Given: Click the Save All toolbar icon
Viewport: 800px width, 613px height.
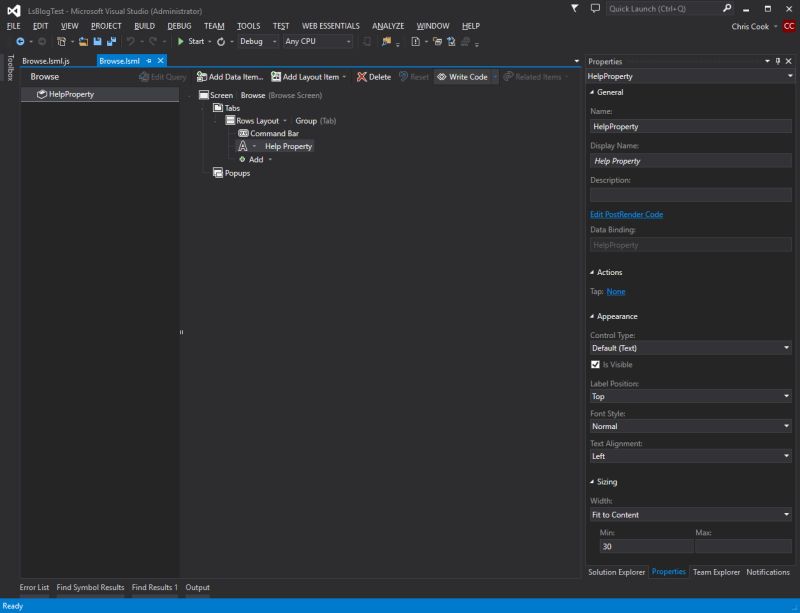Looking at the screenshot, I should 111,41.
